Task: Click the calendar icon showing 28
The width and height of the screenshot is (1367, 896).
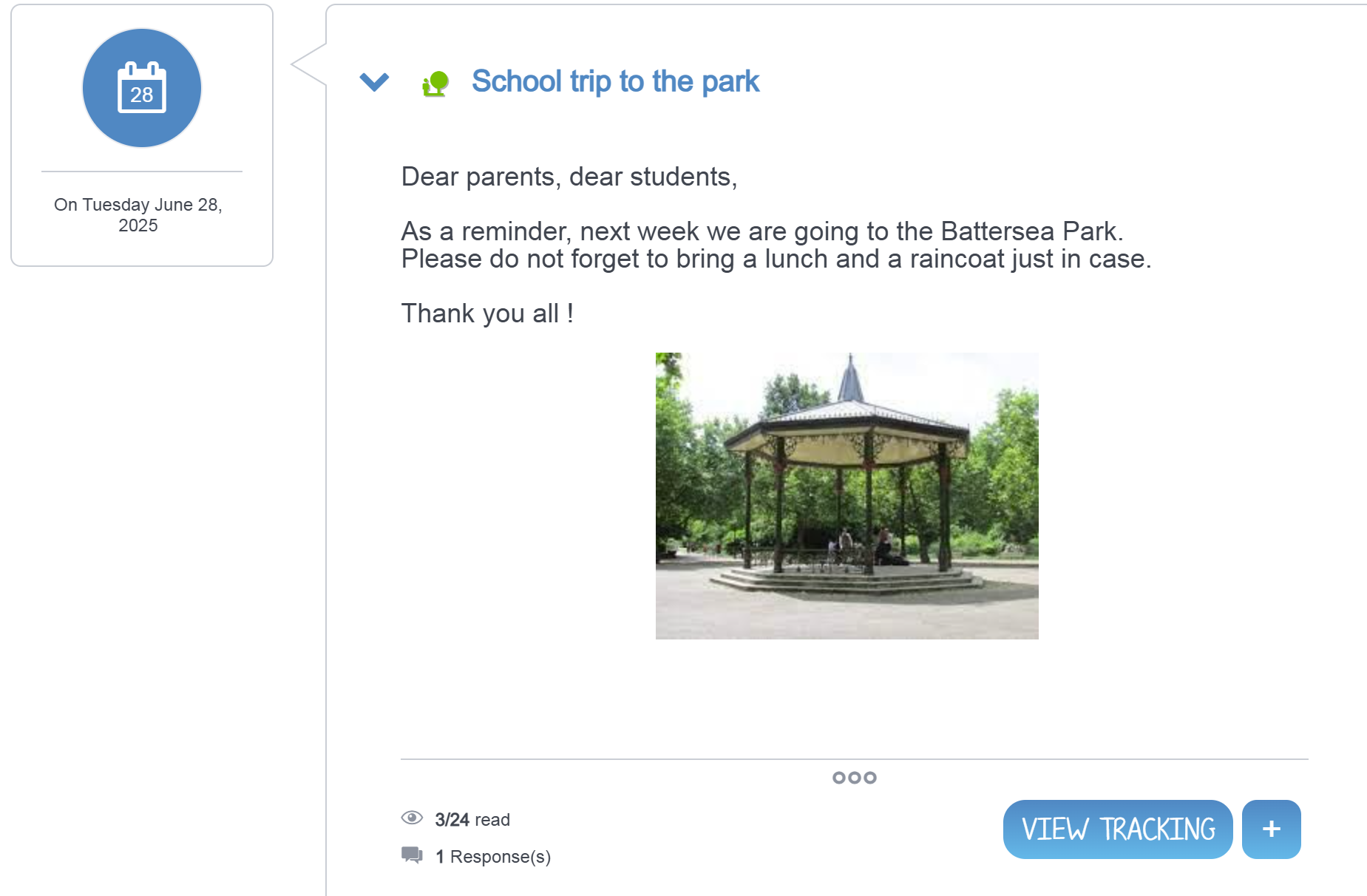Action: click(x=141, y=88)
